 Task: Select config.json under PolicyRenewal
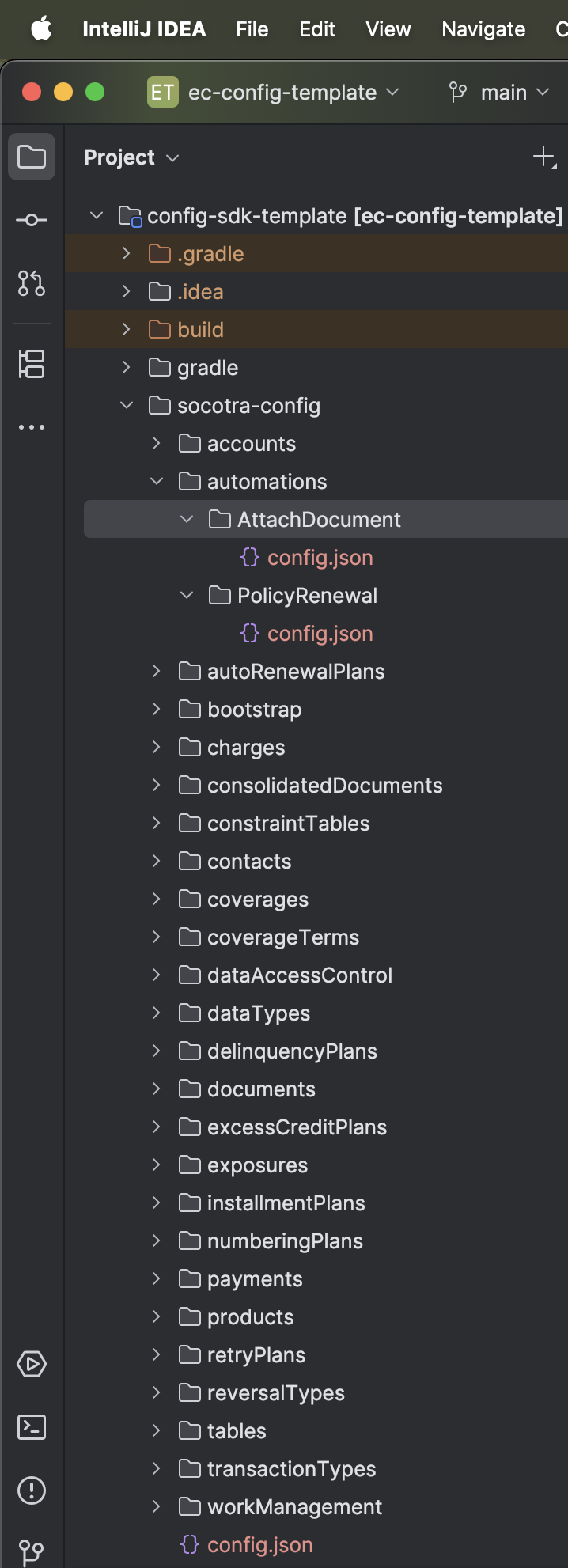(x=320, y=634)
